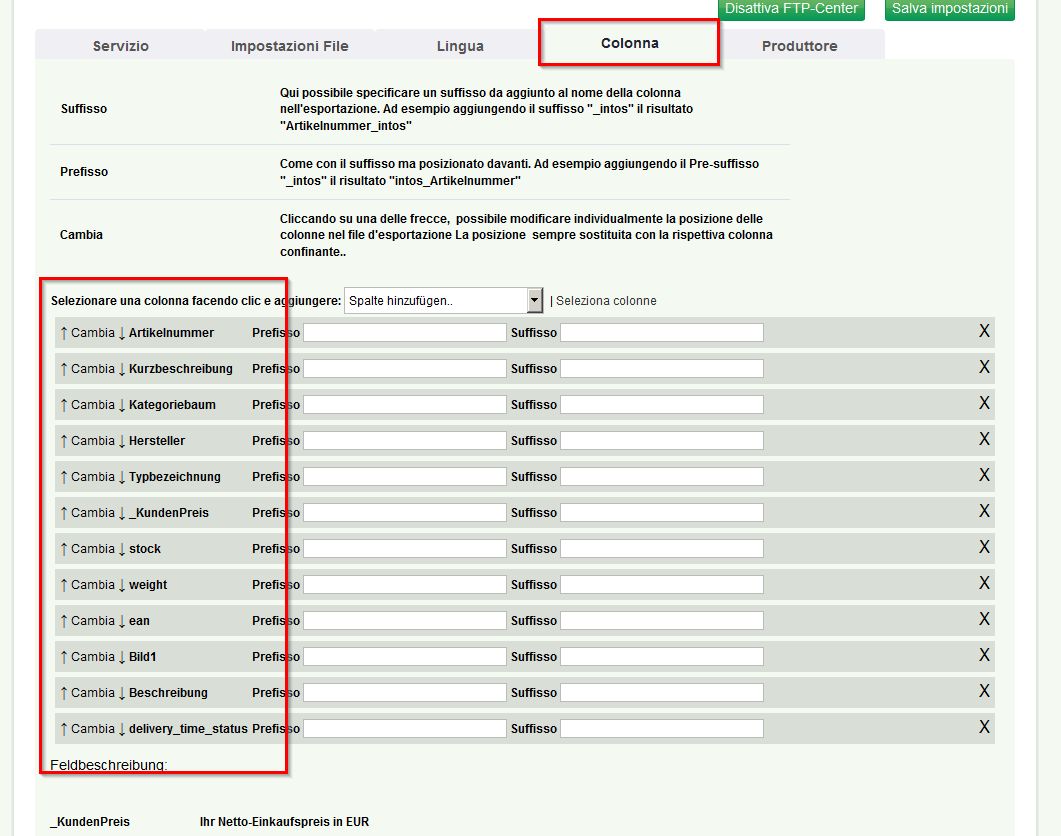Shift Hersteller column down
Screen dimensions: 1061x836
coord(122,441)
